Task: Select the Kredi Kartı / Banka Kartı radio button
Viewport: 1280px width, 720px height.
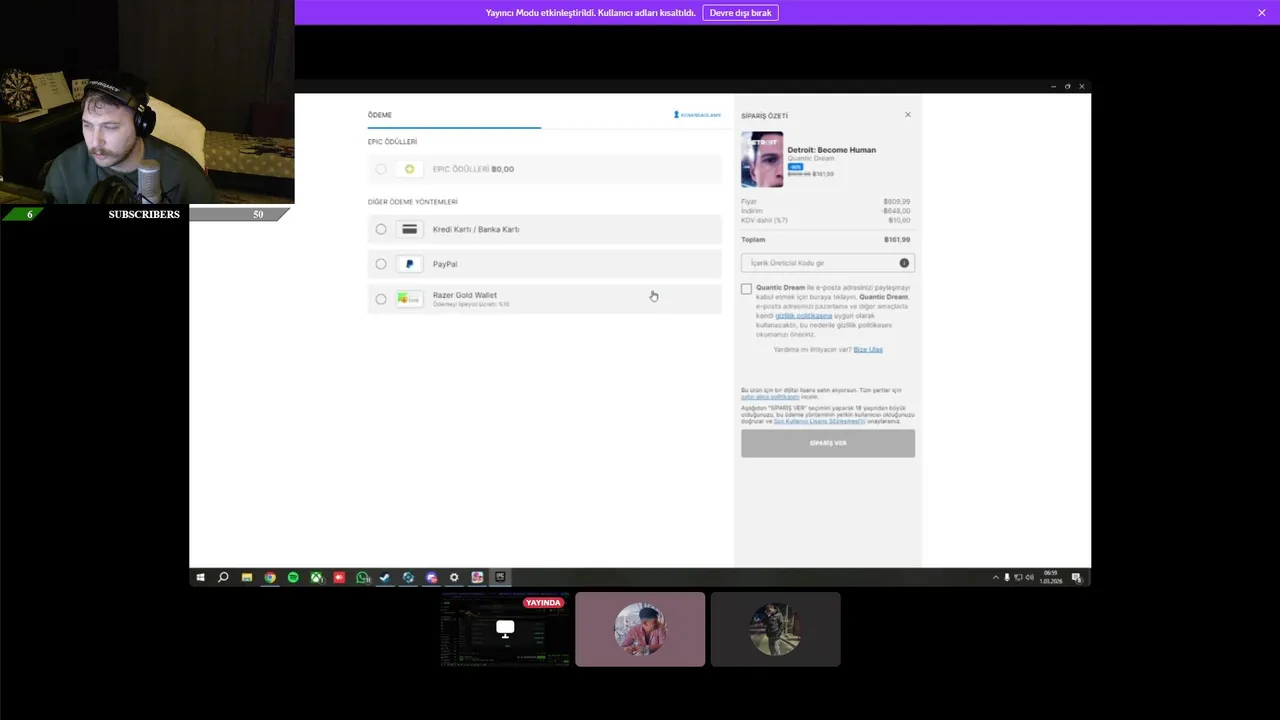Action: tap(381, 229)
